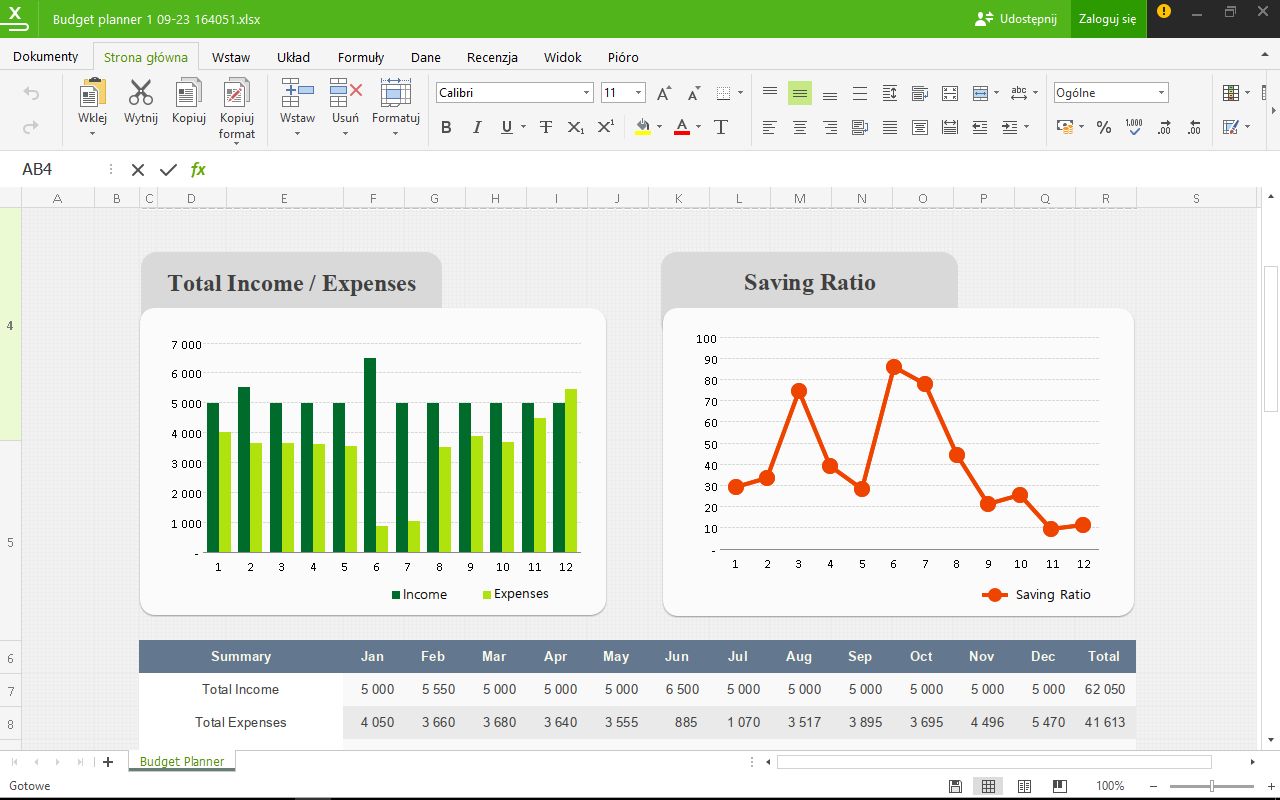
Task: Click the increase font size icon
Action: point(664,93)
